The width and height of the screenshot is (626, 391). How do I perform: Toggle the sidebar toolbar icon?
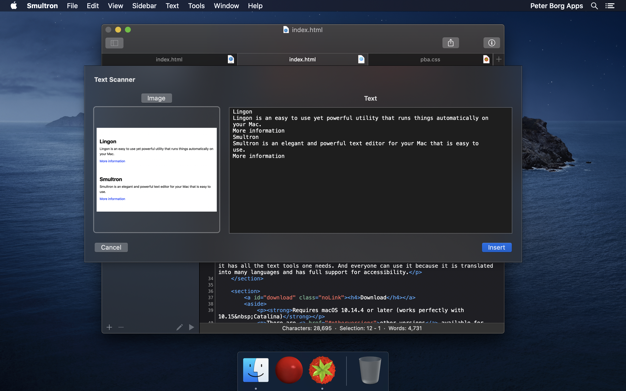click(x=114, y=43)
